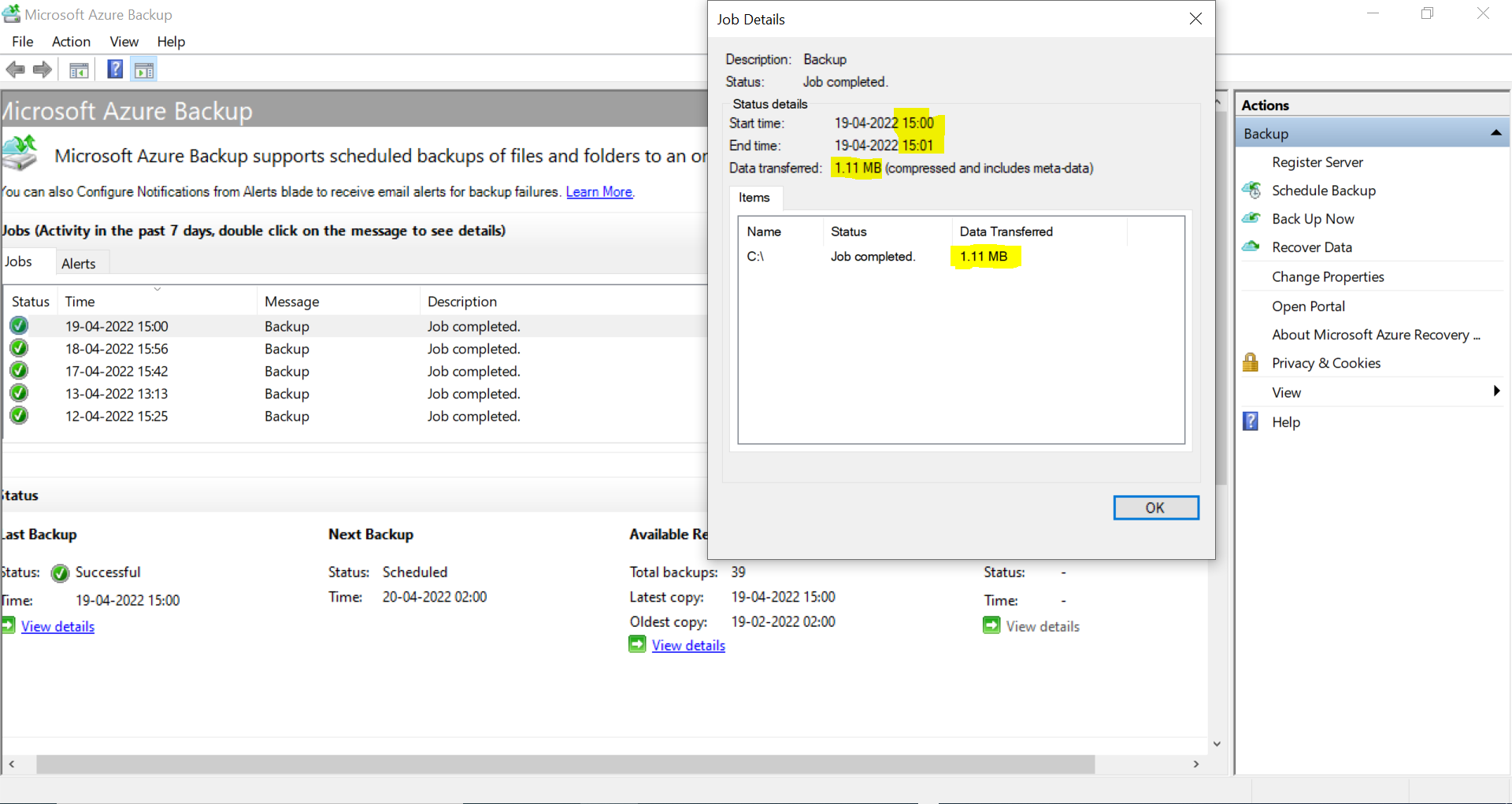Viewport: 1512px width, 804px height.
Task: Click the green status icon for 18-04-2022 job
Action: tap(19, 348)
